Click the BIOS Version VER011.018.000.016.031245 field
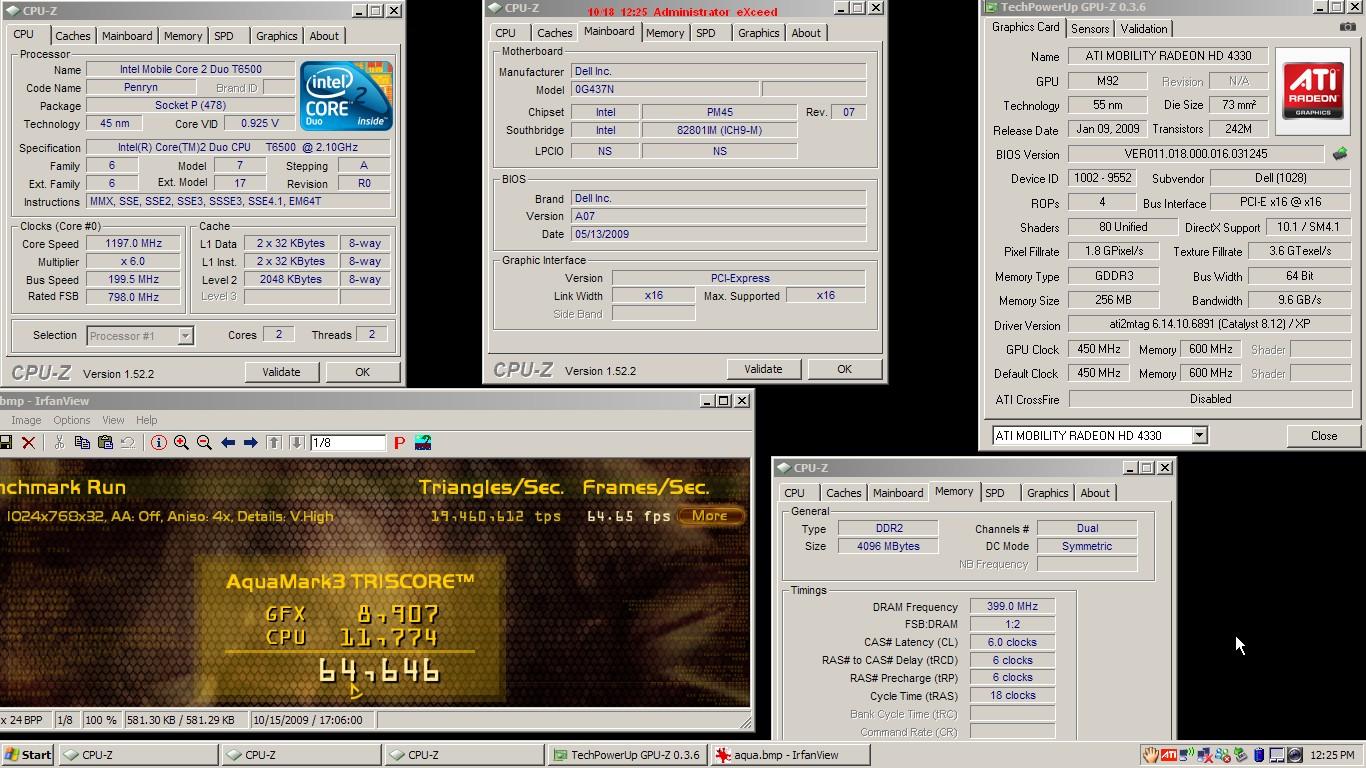The image size is (1366, 768). 1195,155
